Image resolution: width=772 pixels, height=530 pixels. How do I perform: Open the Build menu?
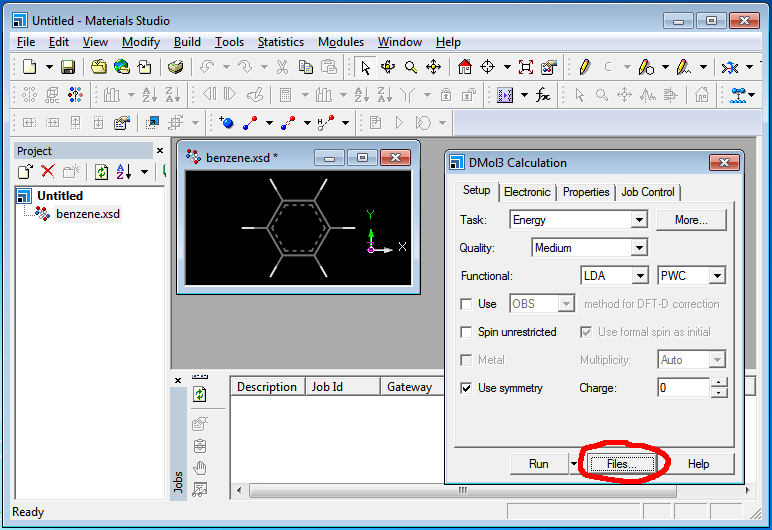pyautogui.click(x=187, y=42)
